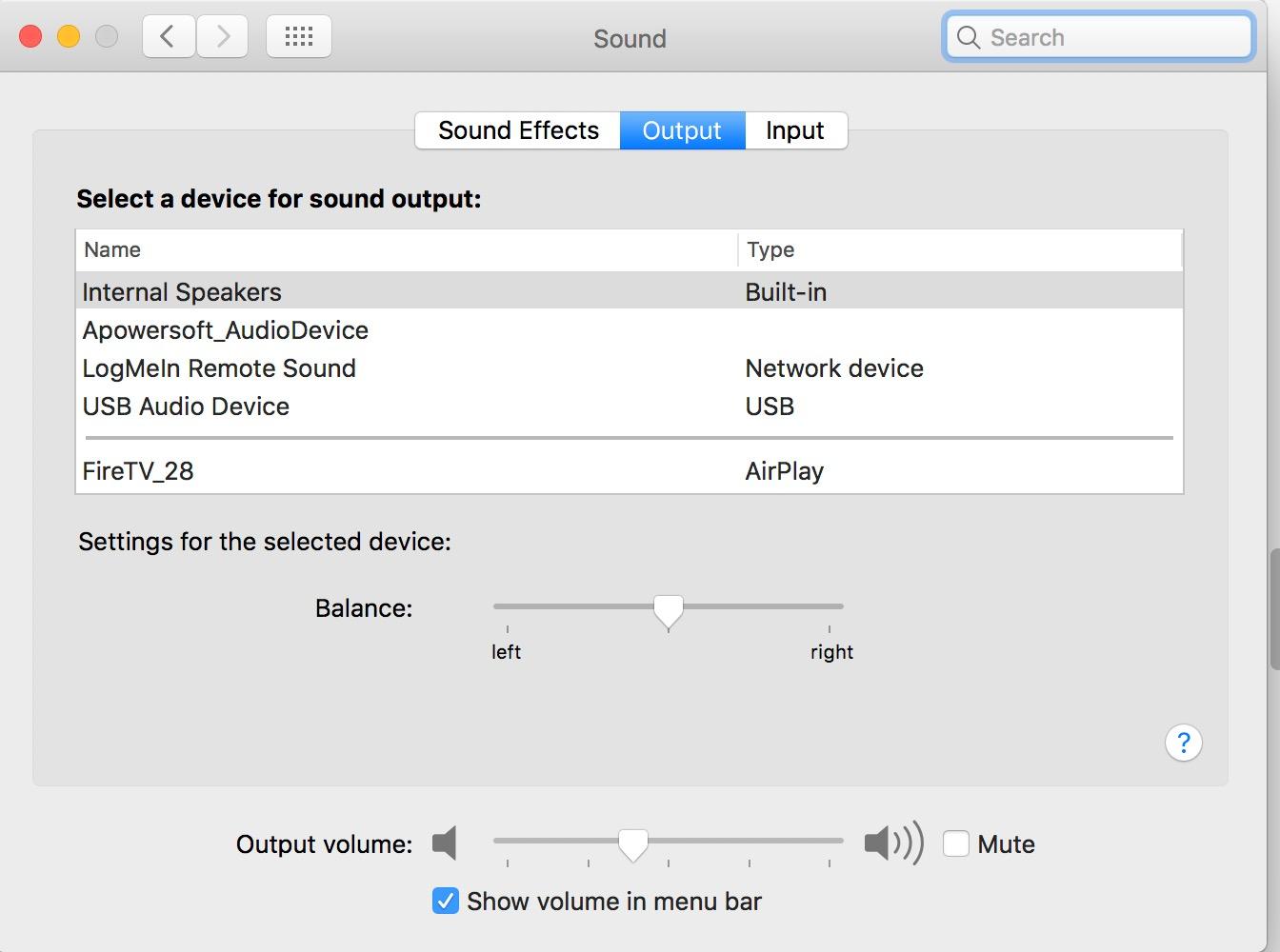Select FireTV_28 AirPlay device
Viewport: 1280px width, 952px height.
[x=138, y=471]
